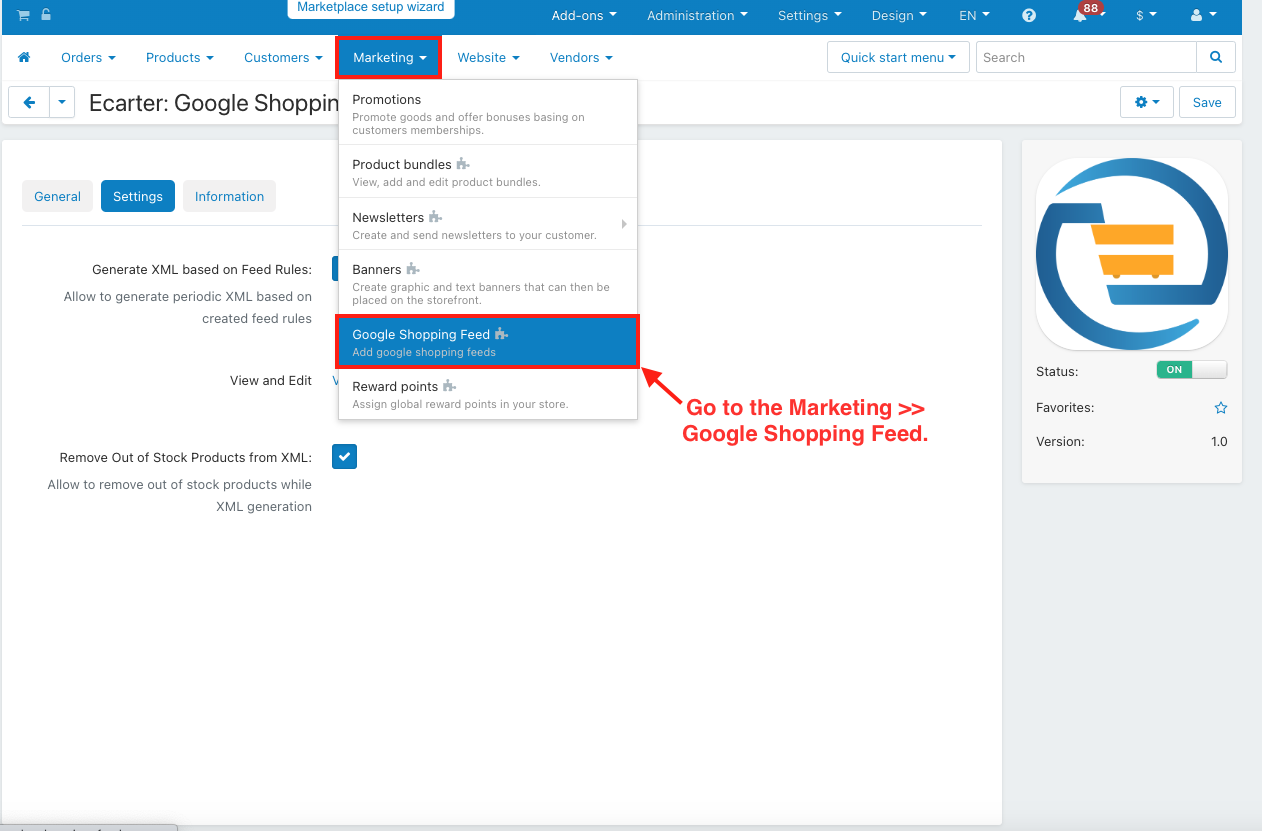Viewport: 1262px width, 831px height.
Task: Open the help question mark icon
Action: (x=1029, y=16)
